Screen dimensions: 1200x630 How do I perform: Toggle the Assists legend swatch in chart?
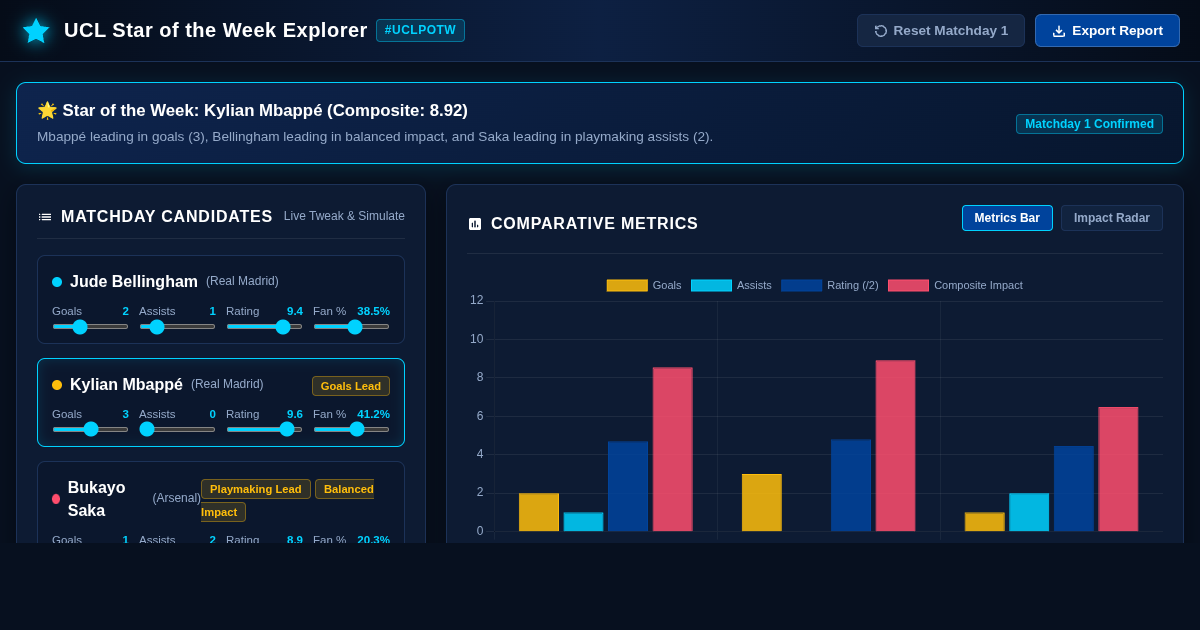tap(711, 285)
